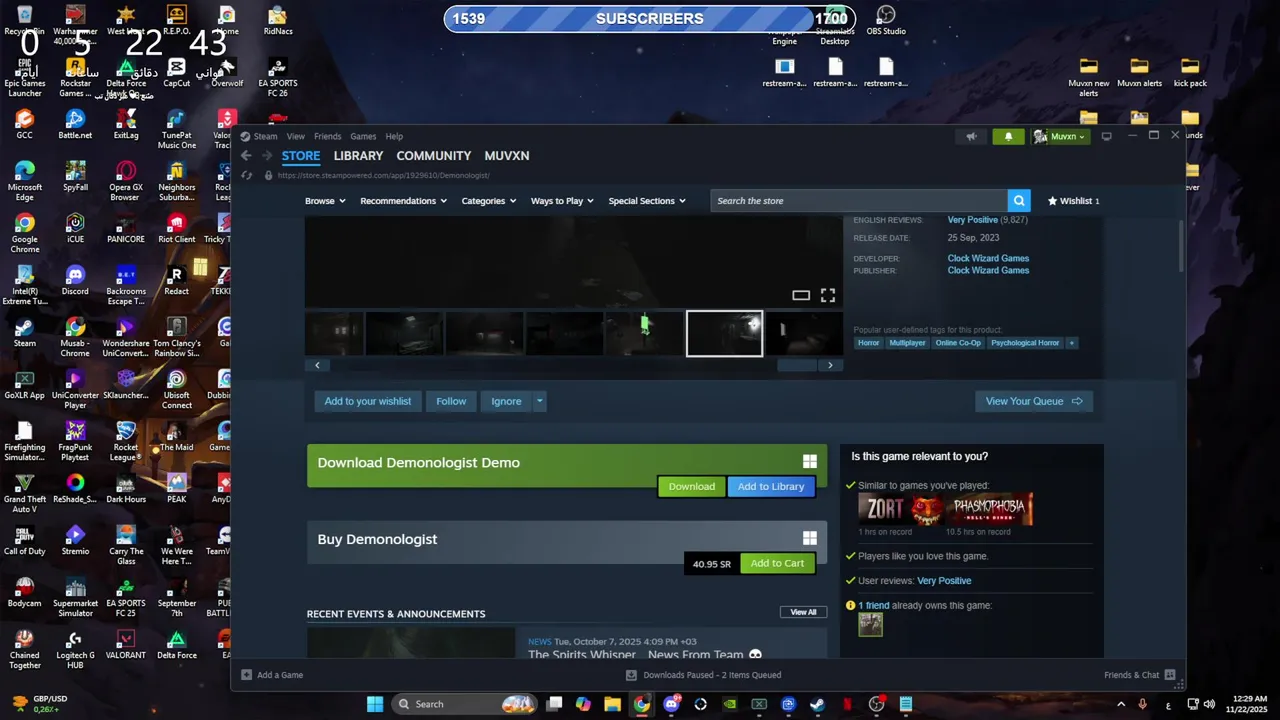Expand the Special Sections menu

647,201
